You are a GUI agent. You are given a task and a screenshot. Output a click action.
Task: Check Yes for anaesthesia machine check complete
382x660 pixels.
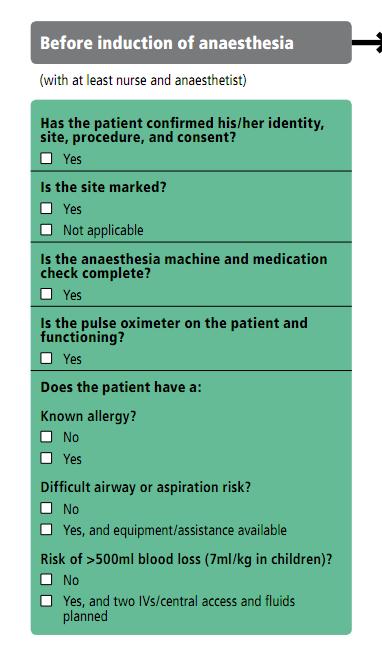point(46,294)
